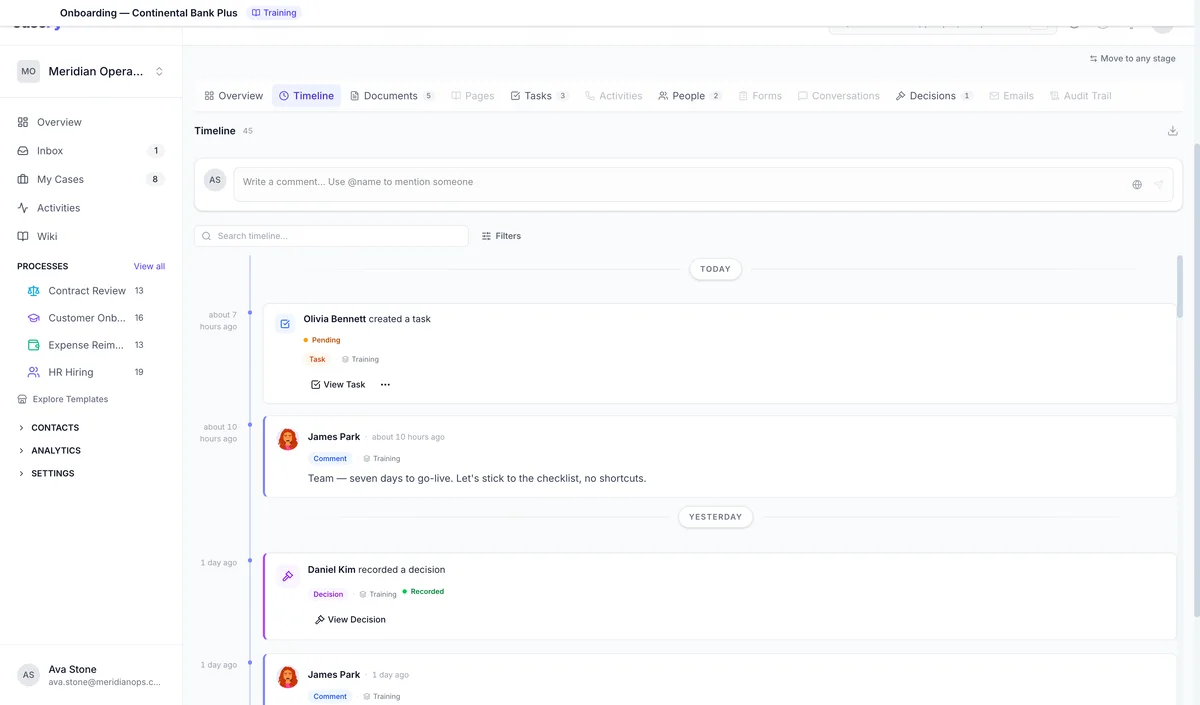Viewport: 1200px width, 705px height.
Task: Click Ava Stone's avatar at bottom left
Action: click(x=28, y=675)
